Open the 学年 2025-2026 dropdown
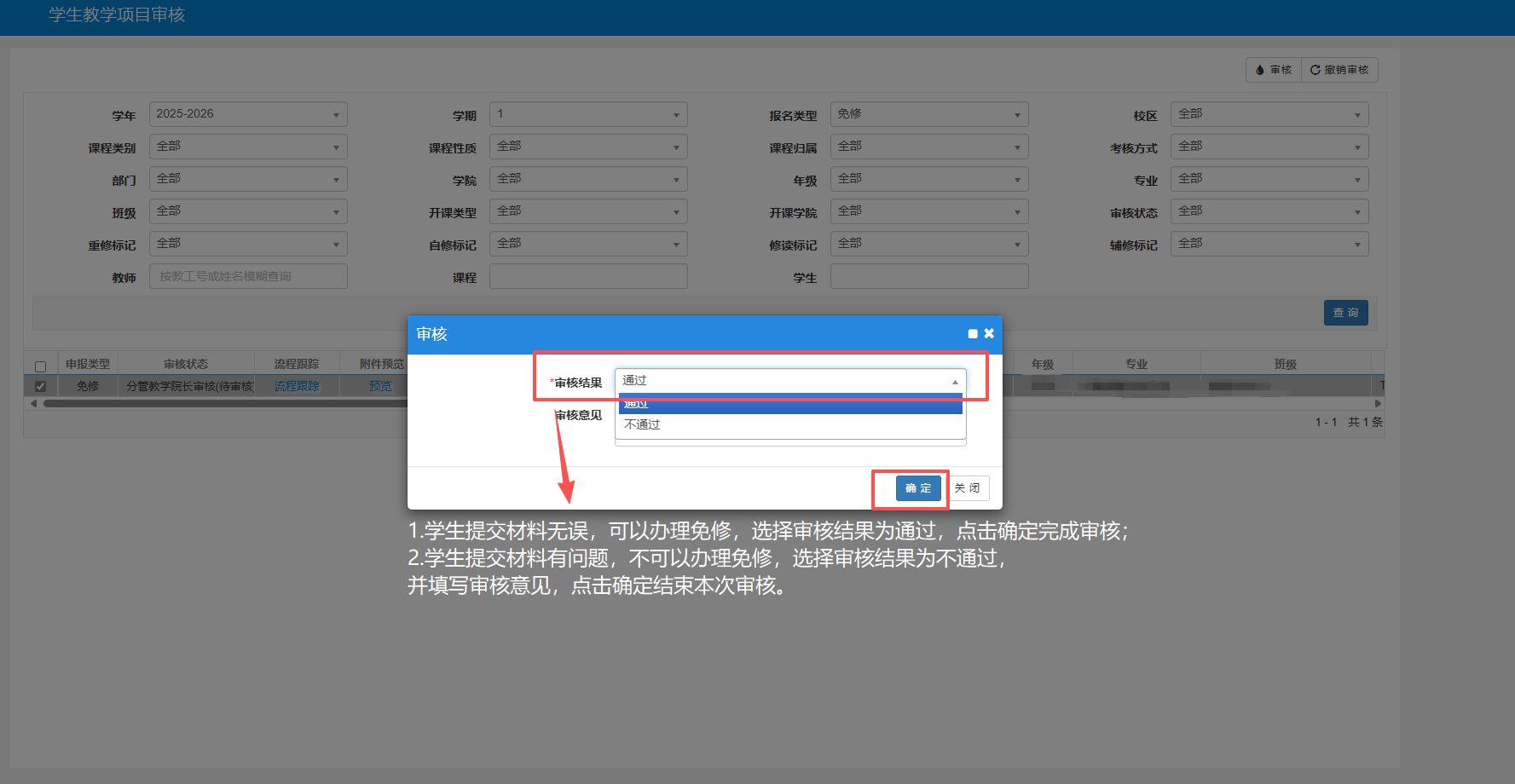Viewport: 1515px width, 784px height. (248, 114)
